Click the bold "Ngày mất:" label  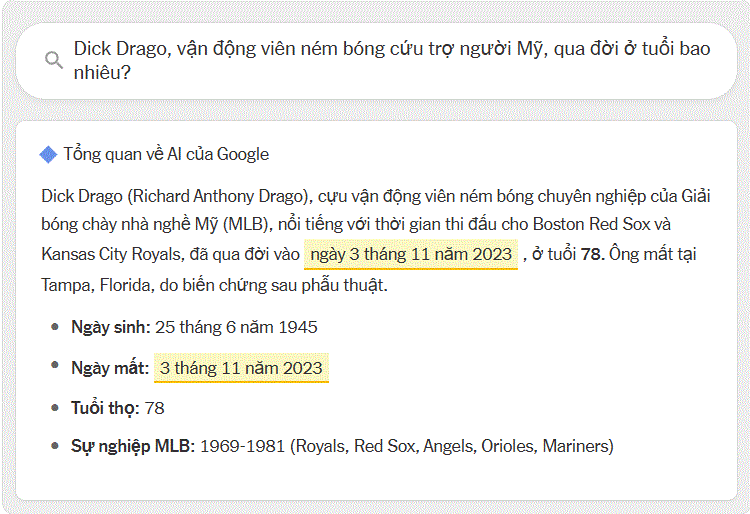[x=109, y=368]
